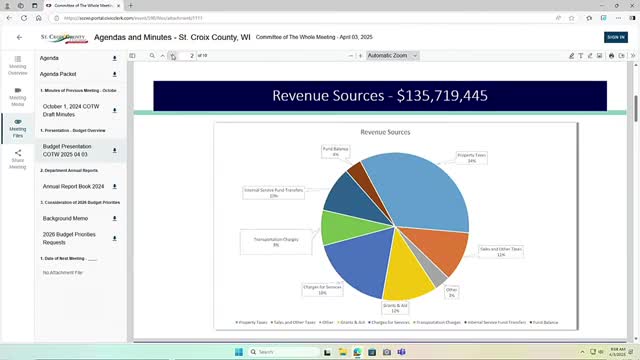This screenshot has width=640, height=360.
Task: Click the browser back button
Action: click(x=9, y=18)
